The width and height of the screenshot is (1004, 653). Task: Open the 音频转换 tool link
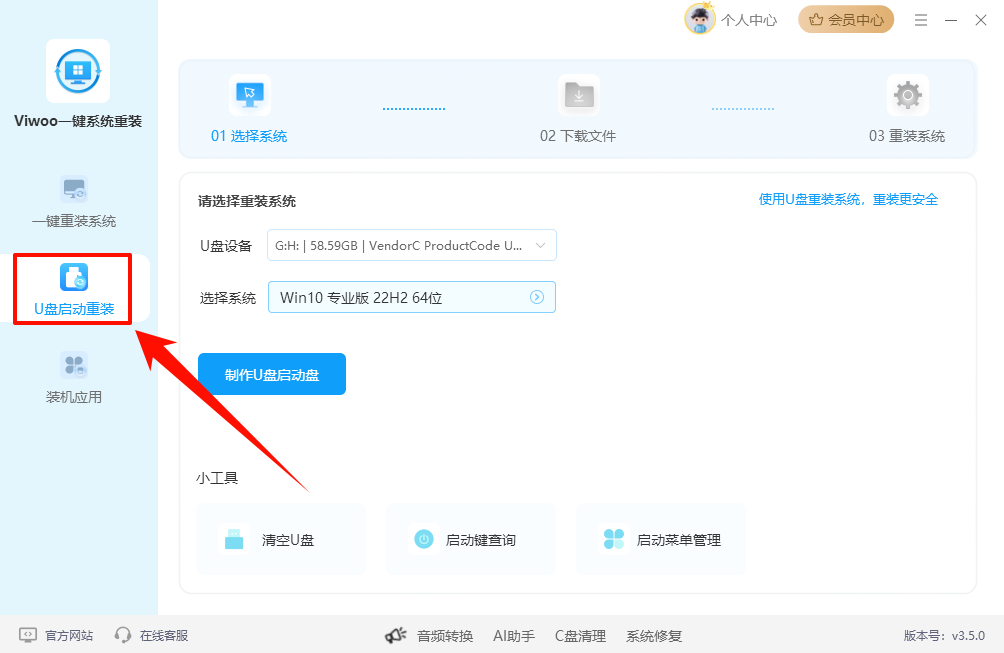tap(445, 636)
